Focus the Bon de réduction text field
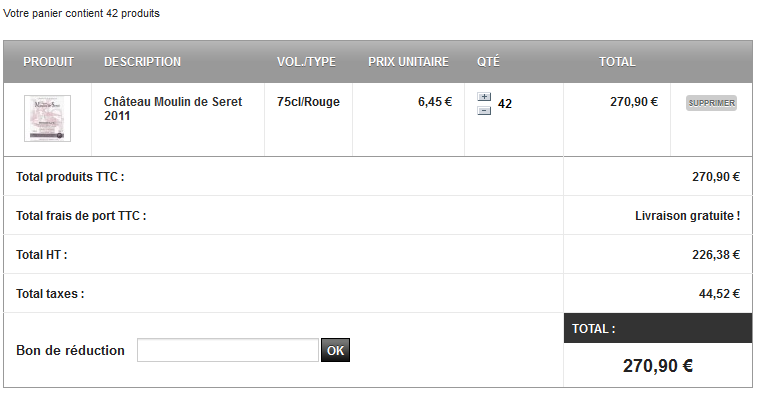The width and height of the screenshot is (763, 398). click(228, 350)
